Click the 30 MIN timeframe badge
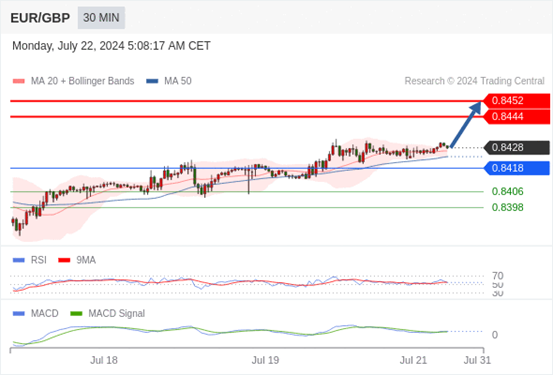Image resolution: width=553 pixels, height=375 pixels. coord(101,18)
